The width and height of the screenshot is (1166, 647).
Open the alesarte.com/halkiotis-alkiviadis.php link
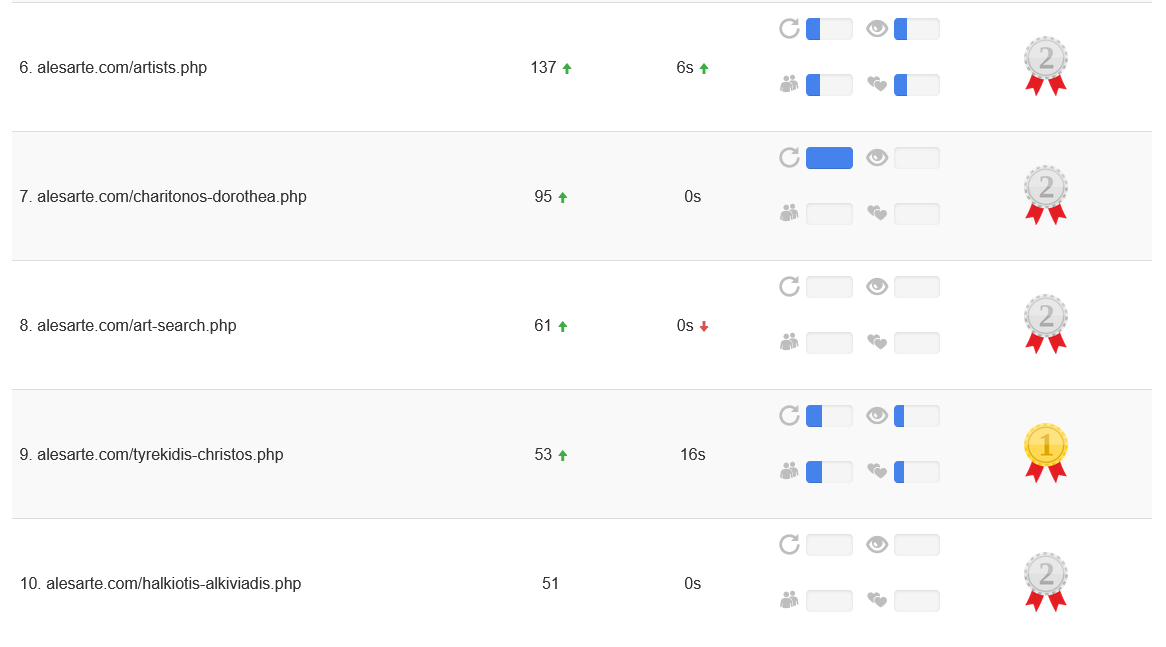(173, 584)
